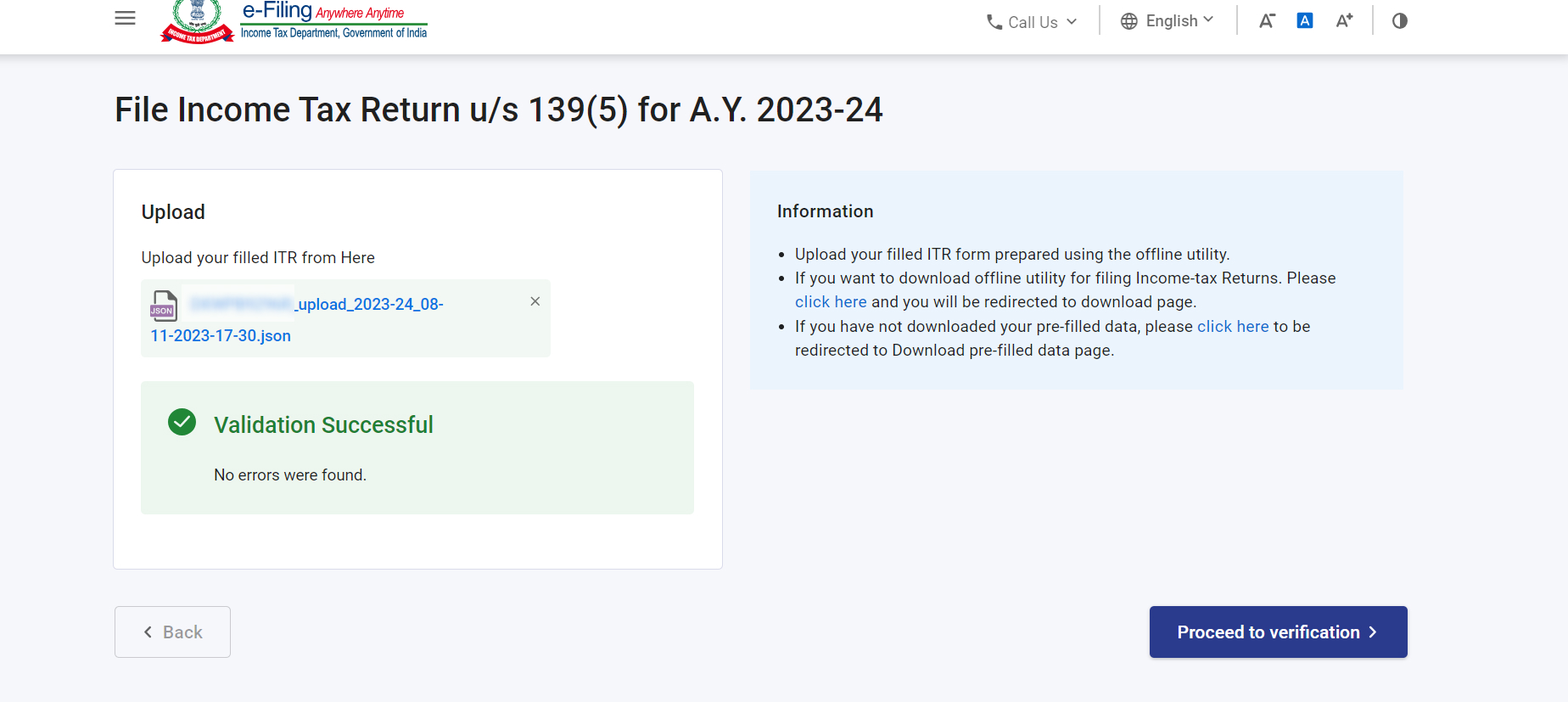Reset text size with default A icon
This screenshot has height=702, width=1568.
tap(1305, 20)
